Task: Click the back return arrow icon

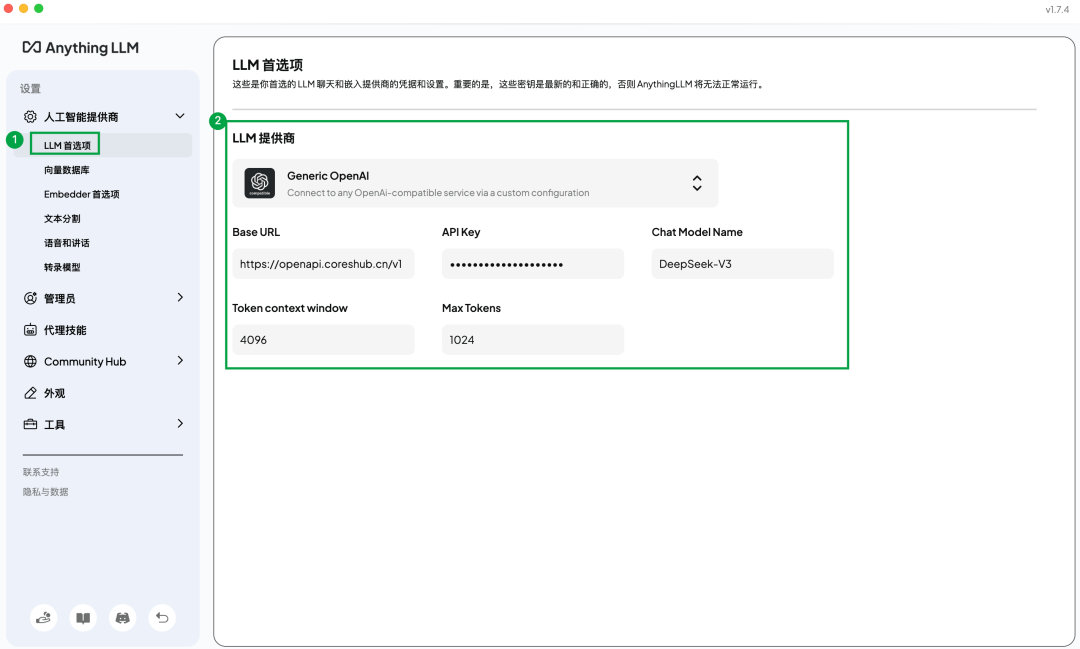Action: click(162, 617)
